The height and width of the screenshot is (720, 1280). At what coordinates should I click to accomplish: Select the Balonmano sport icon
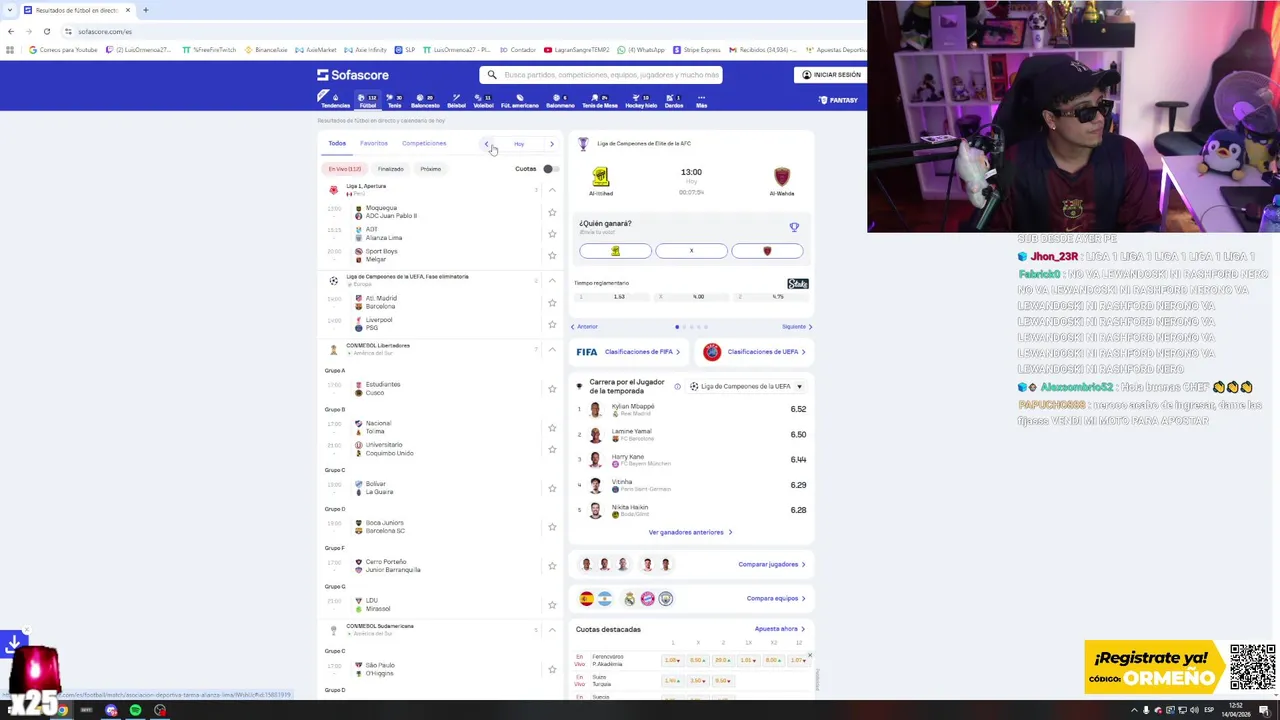tap(560, 100)
